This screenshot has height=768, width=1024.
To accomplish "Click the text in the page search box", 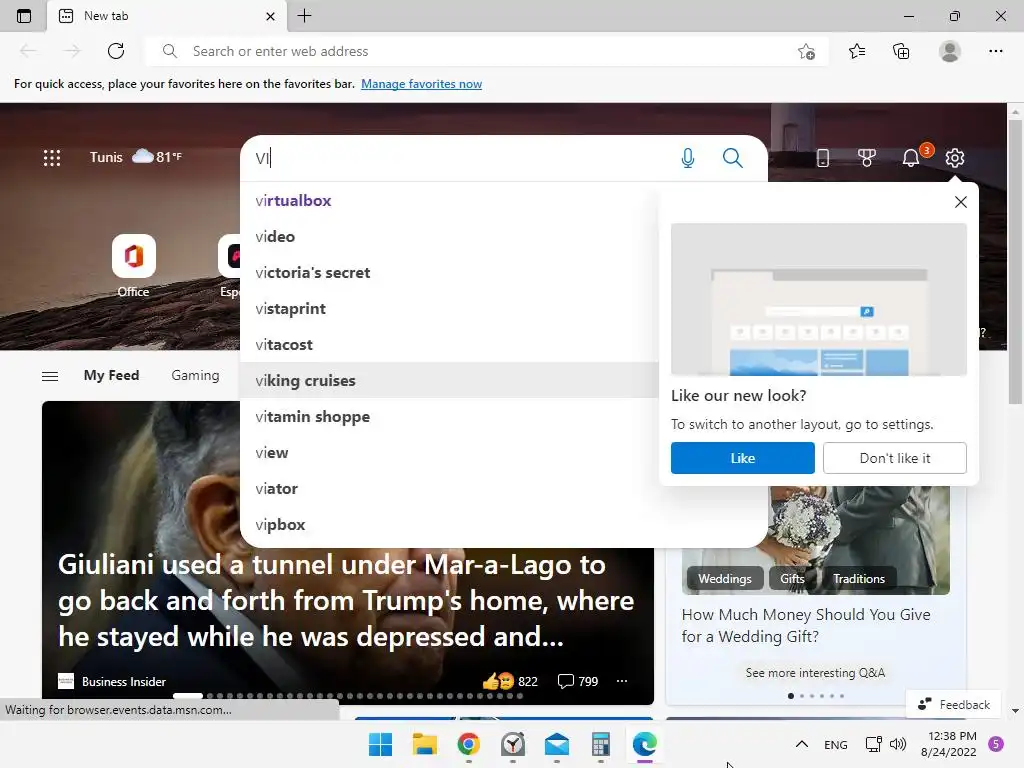I will (263, 158).
